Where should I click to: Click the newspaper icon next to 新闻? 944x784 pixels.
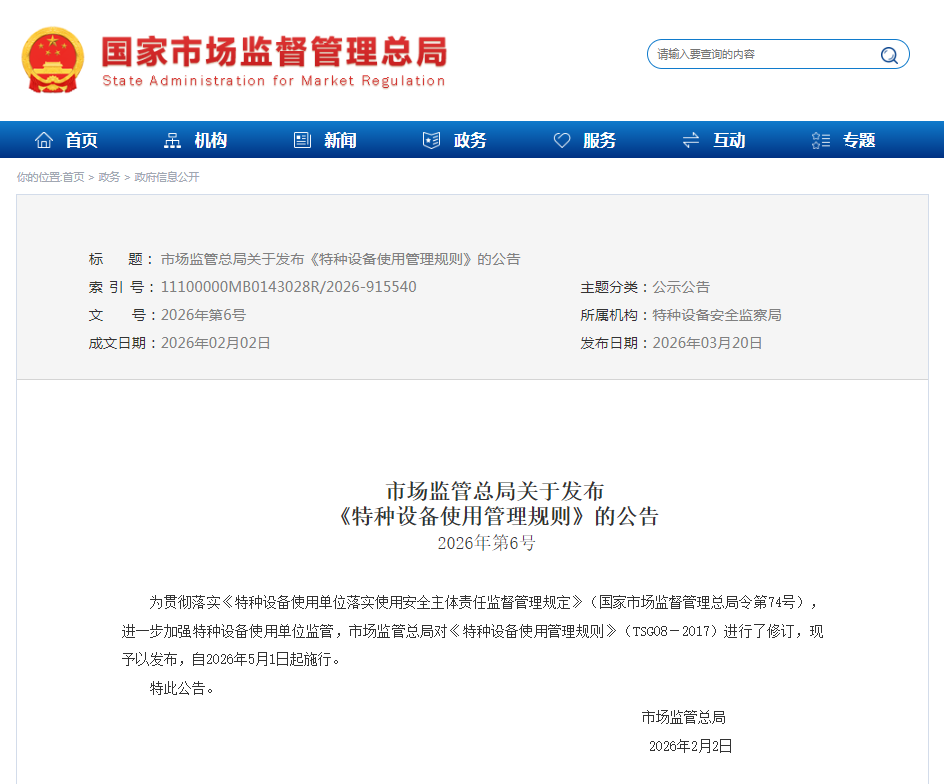pos(302,139)
